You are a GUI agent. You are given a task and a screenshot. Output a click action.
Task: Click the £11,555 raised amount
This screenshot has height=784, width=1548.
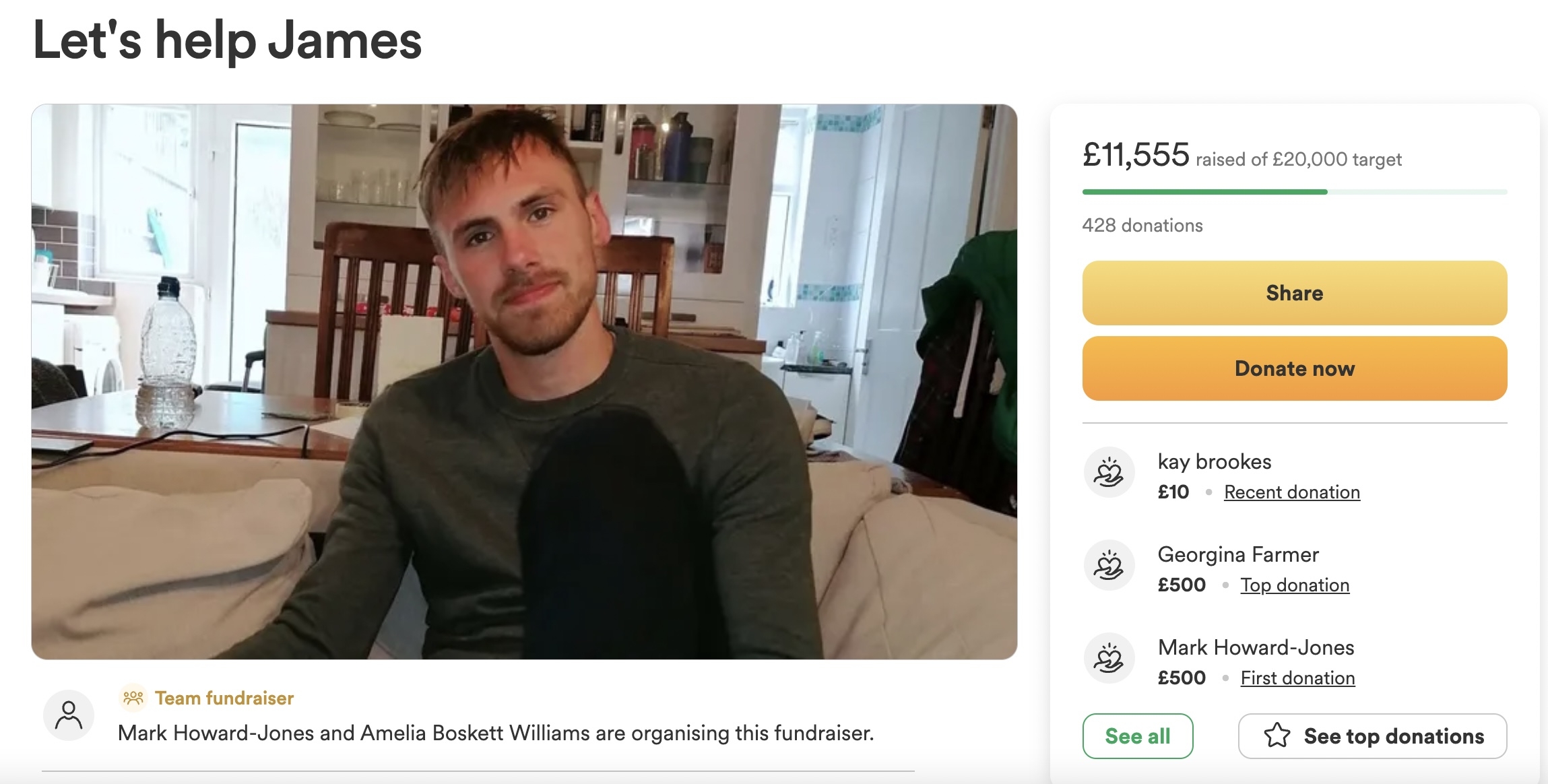tap(1136, 155)
